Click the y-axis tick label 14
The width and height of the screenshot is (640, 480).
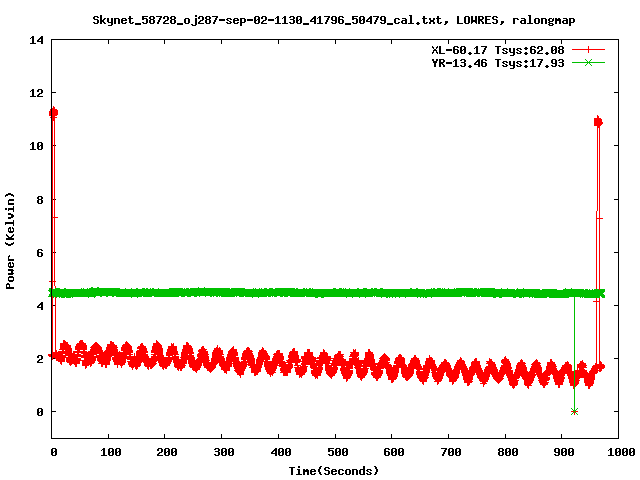click(37, 40)
